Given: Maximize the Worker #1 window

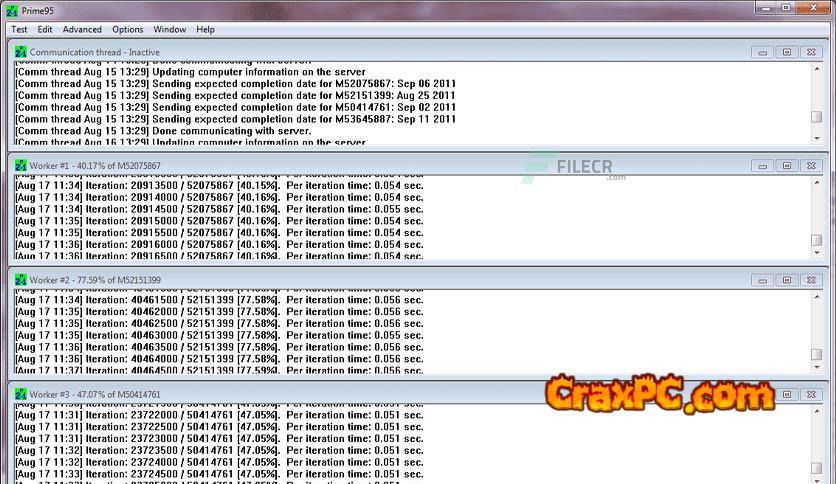Looking at the screenshot, I should [x=787, y=166].
